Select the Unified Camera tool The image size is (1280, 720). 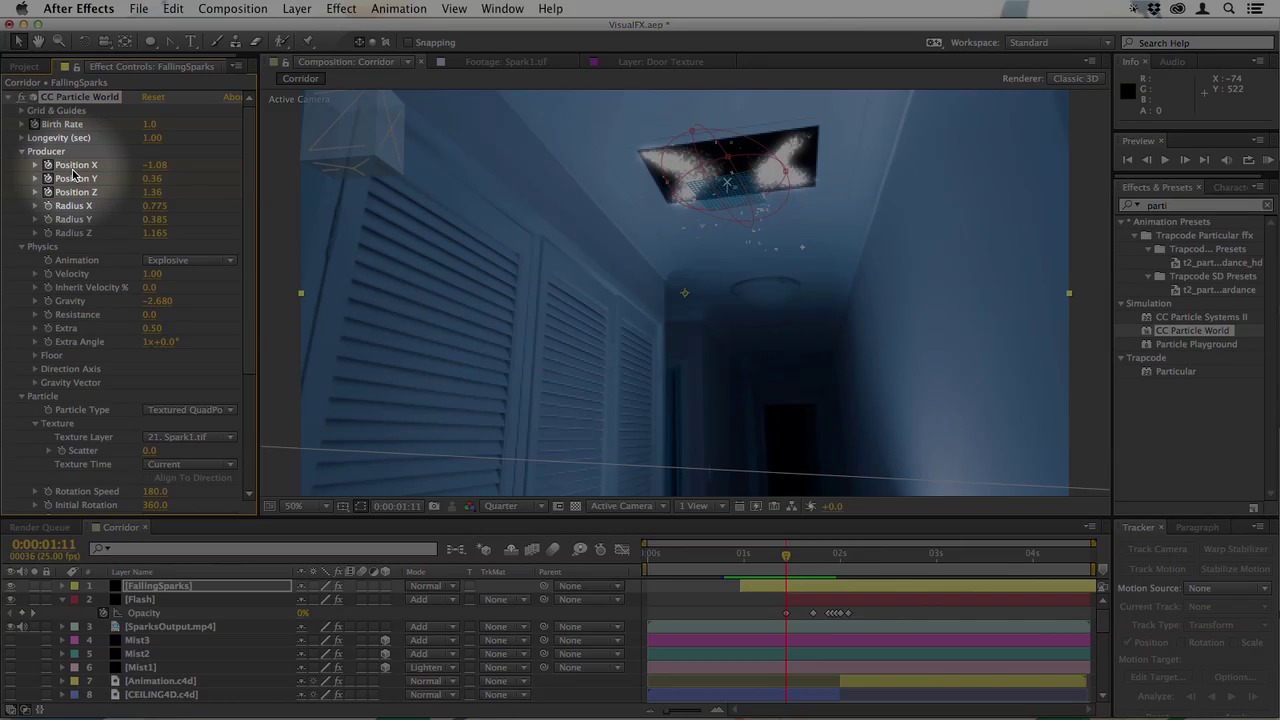104,42
